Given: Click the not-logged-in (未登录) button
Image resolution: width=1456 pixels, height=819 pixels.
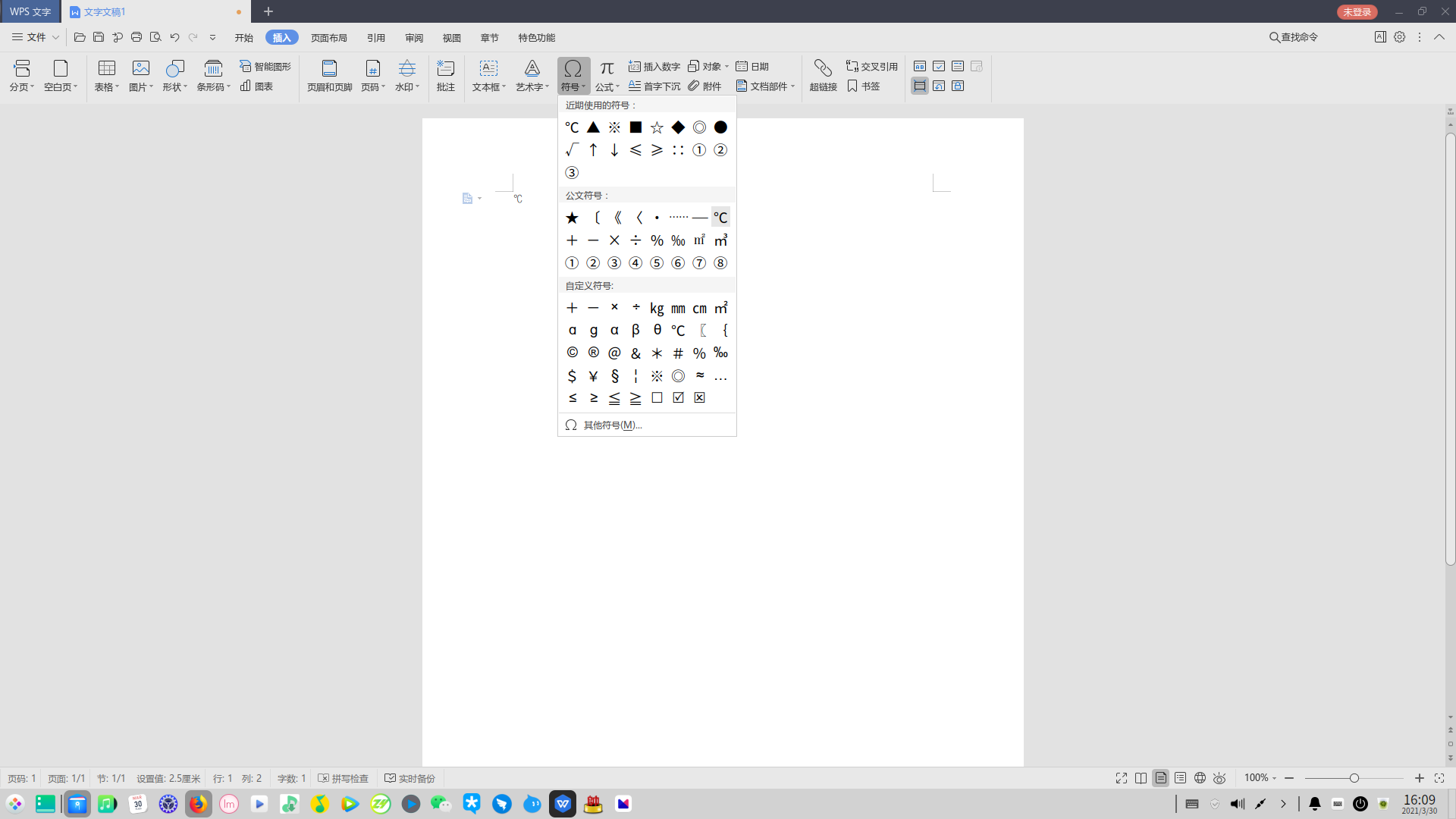Looking at the screenshot, I should (1357, 12).
